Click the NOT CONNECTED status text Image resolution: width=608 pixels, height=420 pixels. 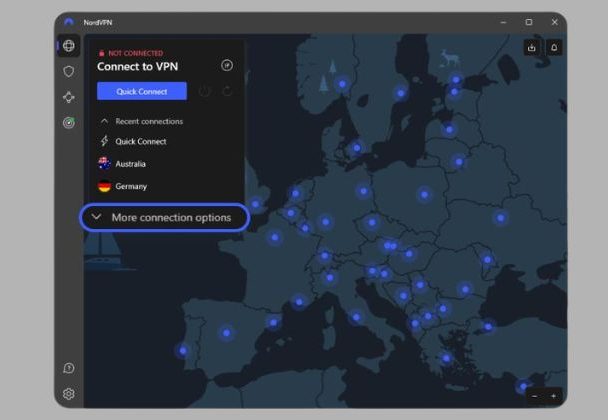(135, 53)
